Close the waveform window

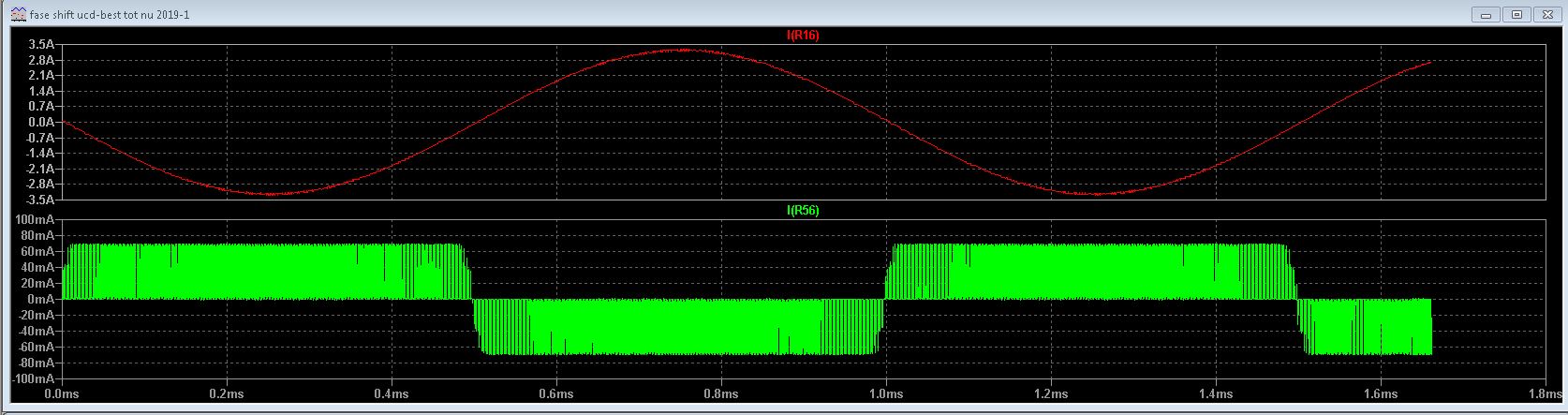coord(1546,15)
